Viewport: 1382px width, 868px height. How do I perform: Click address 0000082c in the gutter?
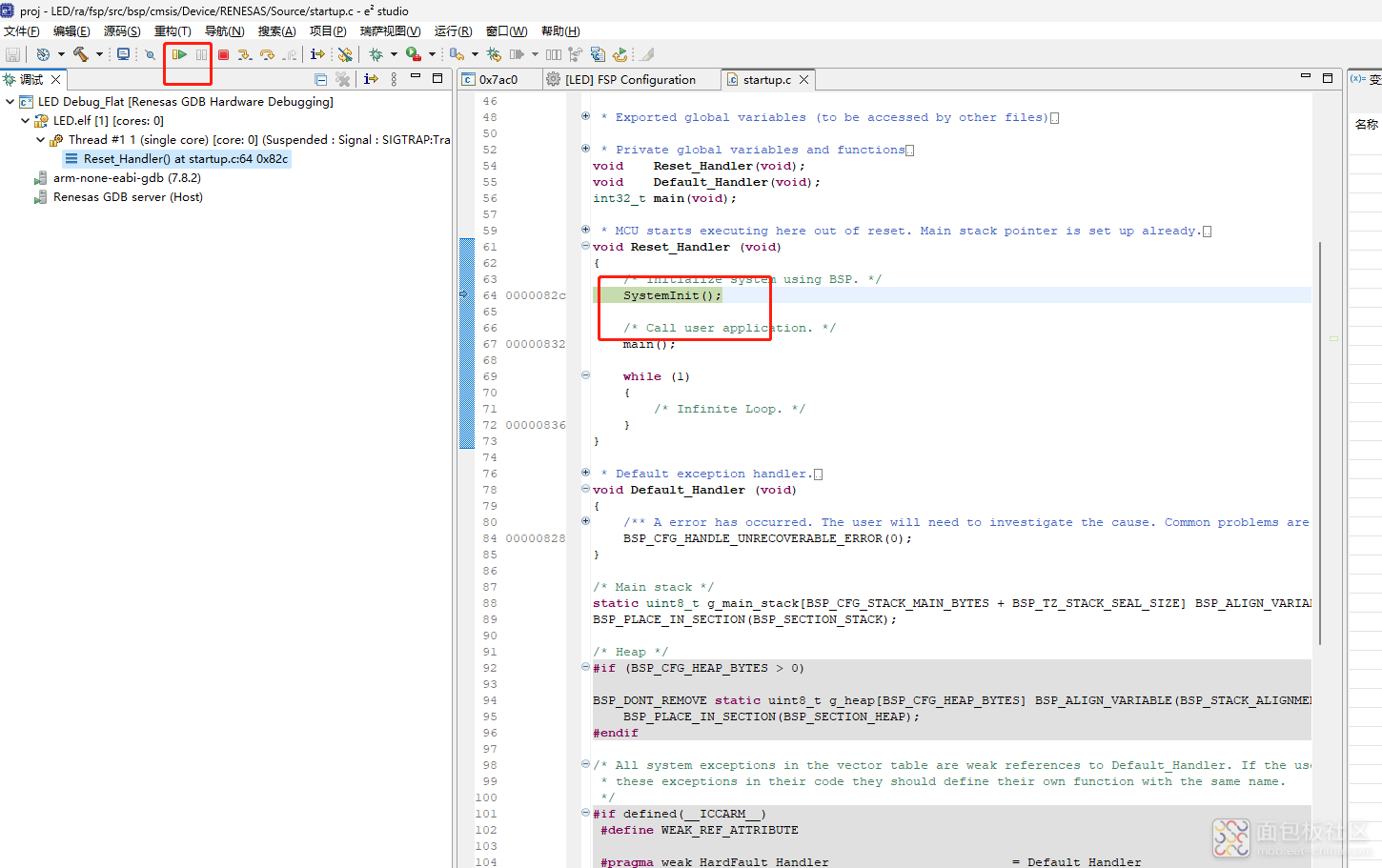pos(536,295)
